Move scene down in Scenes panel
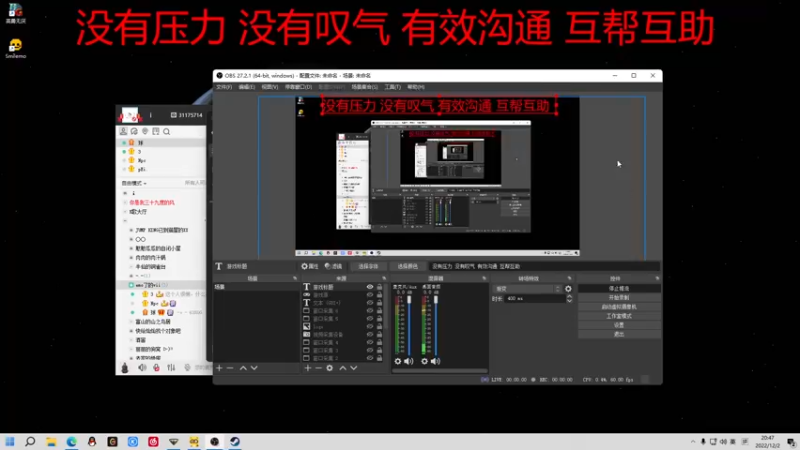Viewport: 800px width, 450px height. click(254, 368)
